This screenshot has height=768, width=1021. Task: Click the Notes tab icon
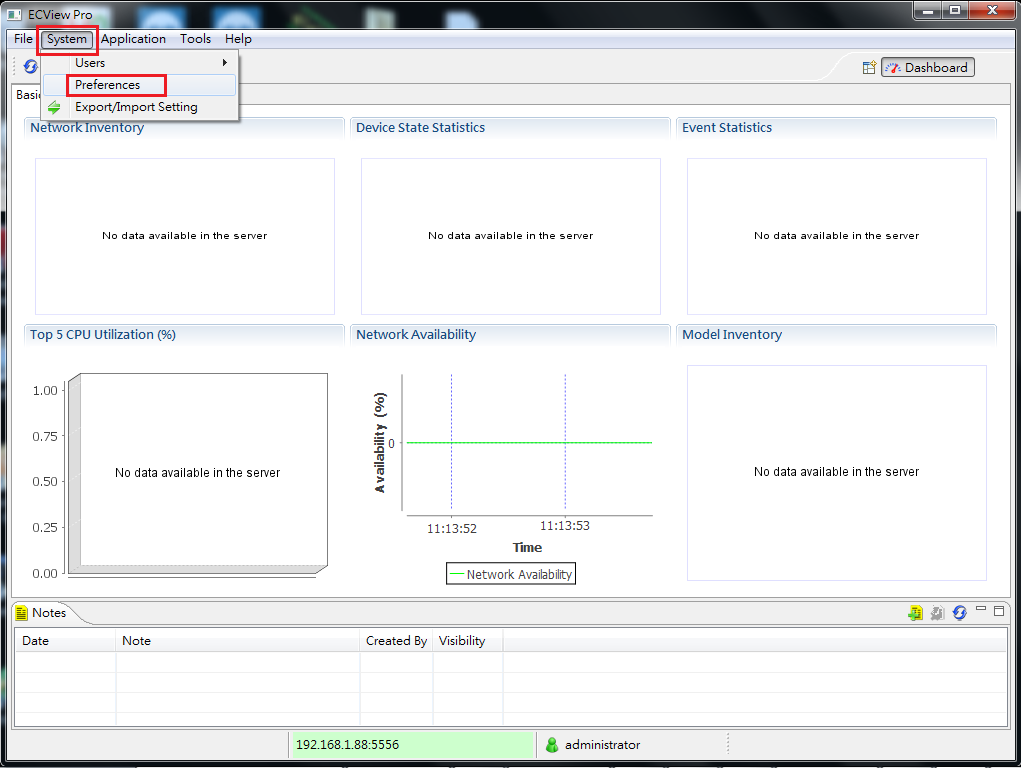pyautogui.click(x=21, y=613)
